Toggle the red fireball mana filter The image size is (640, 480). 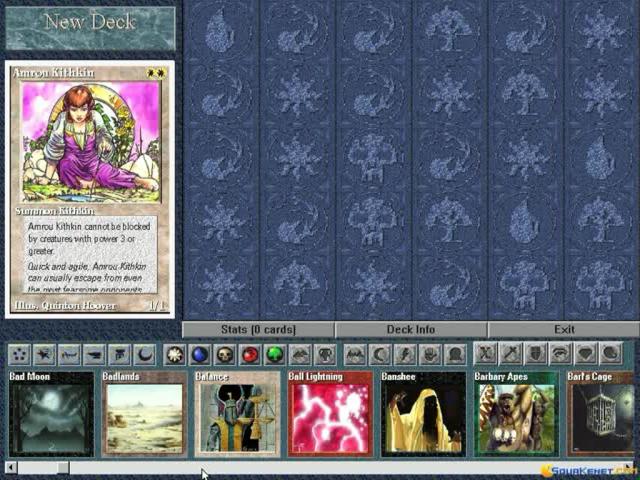pyautogui.click(x=250, y=354)
